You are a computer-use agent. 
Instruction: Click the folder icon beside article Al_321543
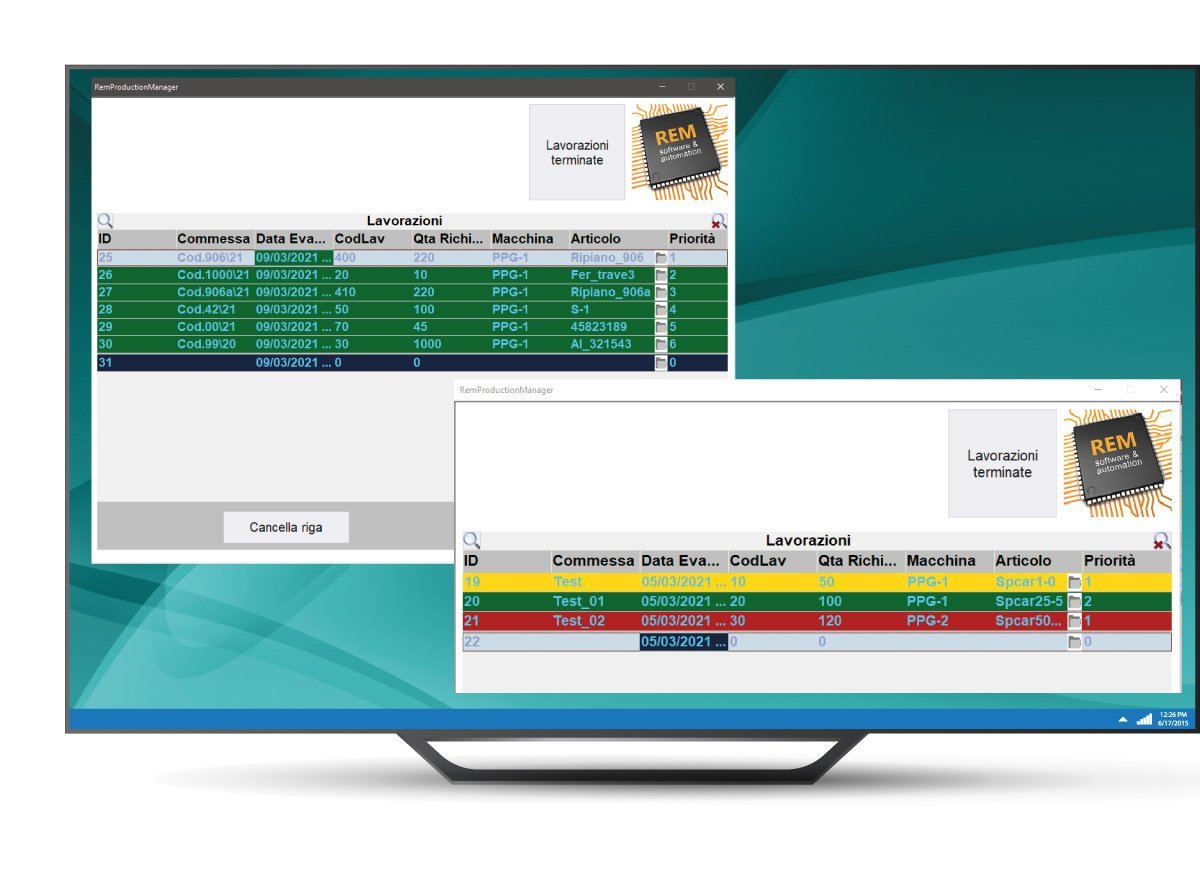tap(661, 344)
